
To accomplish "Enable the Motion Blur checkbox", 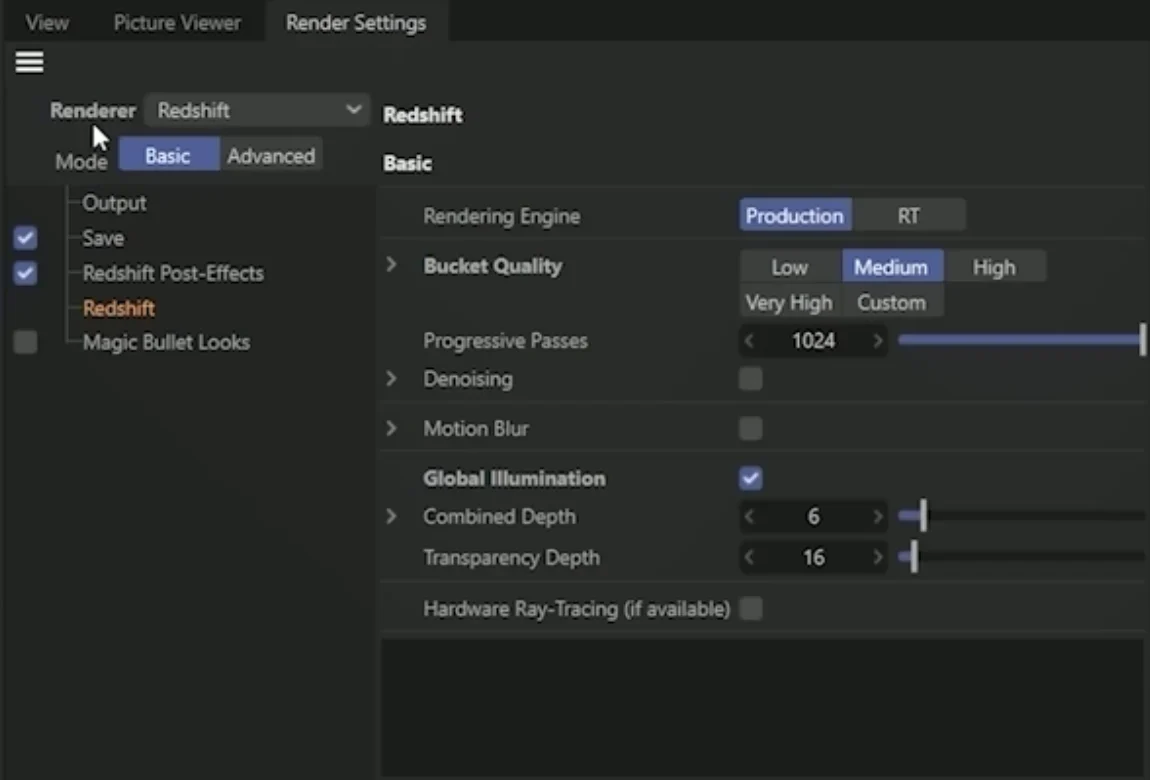I will pyautogui.click(x=750, y=428).
